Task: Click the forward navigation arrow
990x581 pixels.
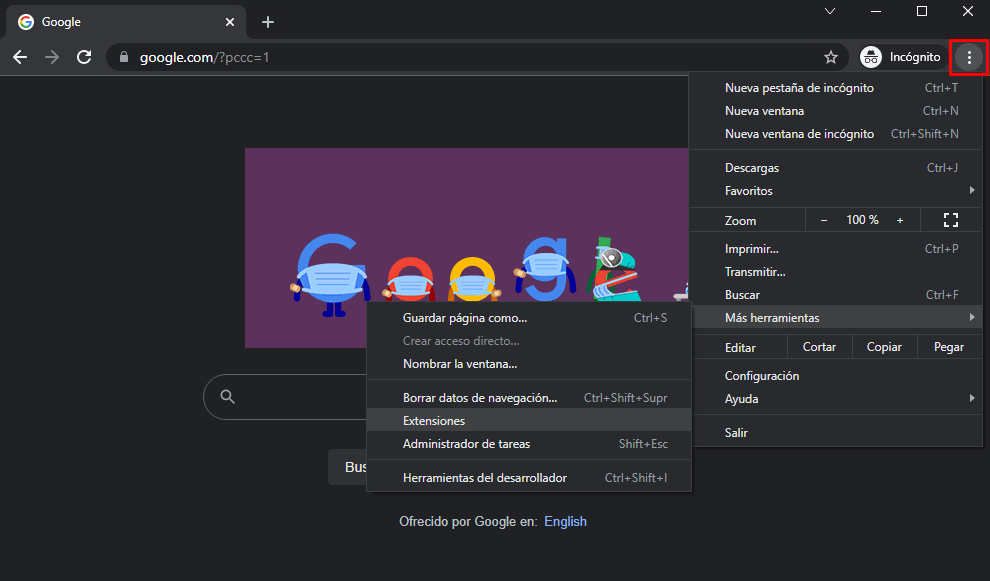Action: point(52,57)
